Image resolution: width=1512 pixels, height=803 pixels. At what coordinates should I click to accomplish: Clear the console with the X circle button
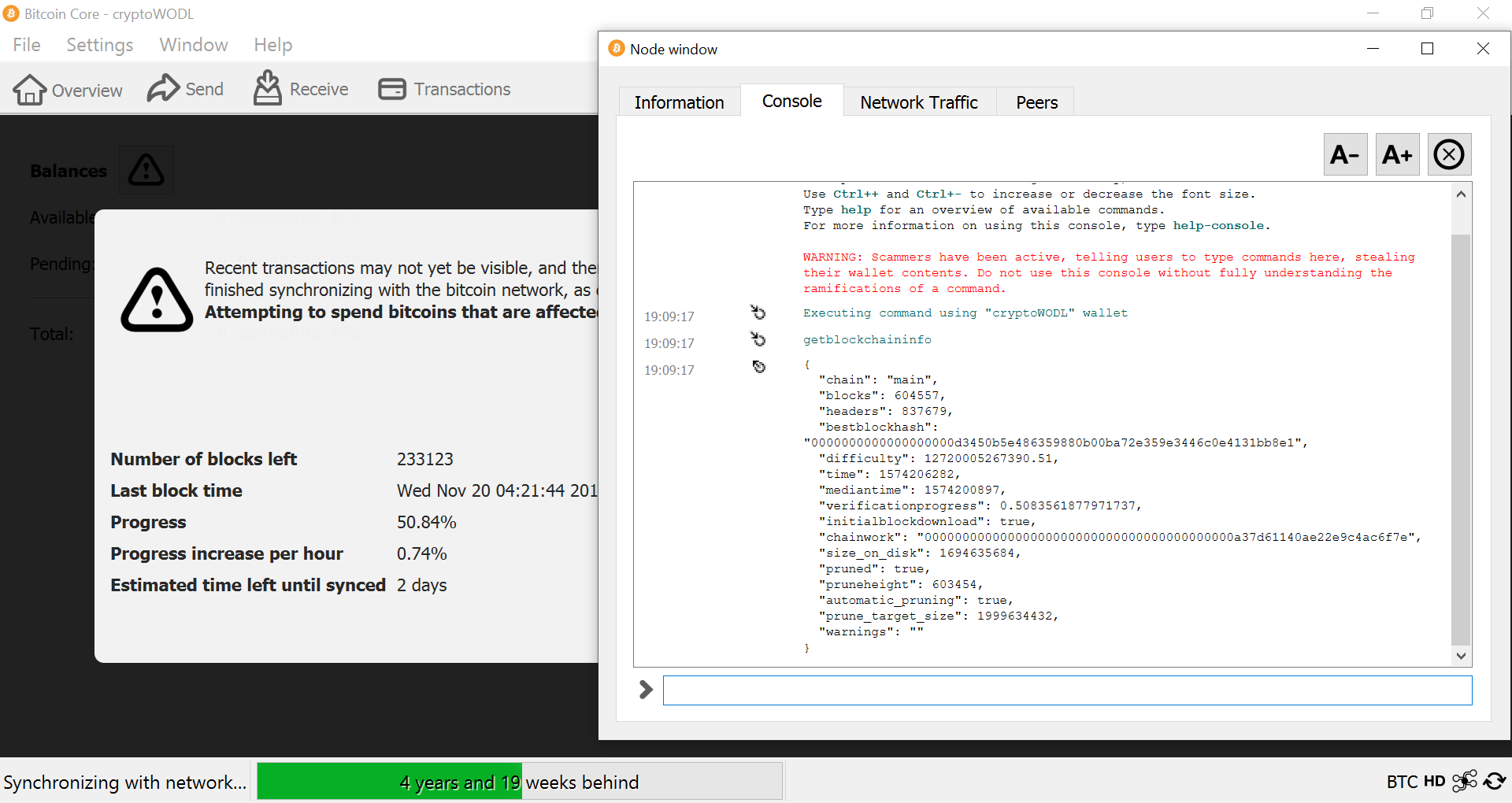pyautogui.click(x=1449, y=154)
